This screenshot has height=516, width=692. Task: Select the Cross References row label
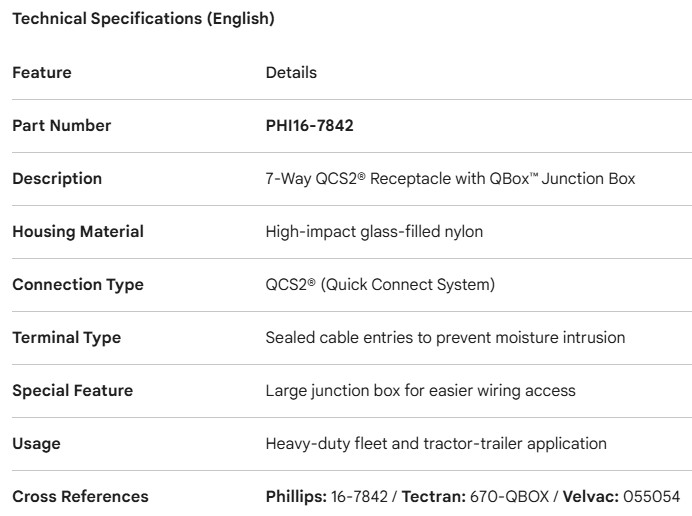(80, 496)
